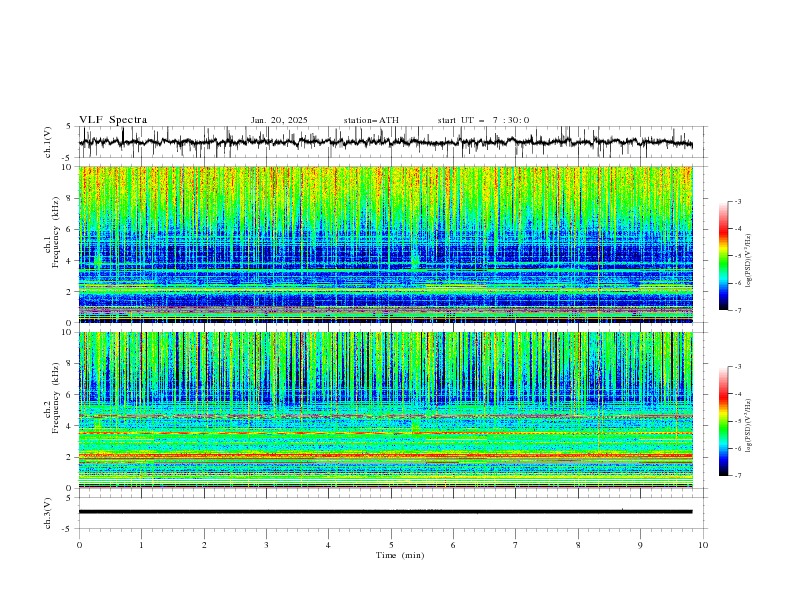
Task: Click the "8" kHz tick of ch.1 frequency axis
Action: 70,198
